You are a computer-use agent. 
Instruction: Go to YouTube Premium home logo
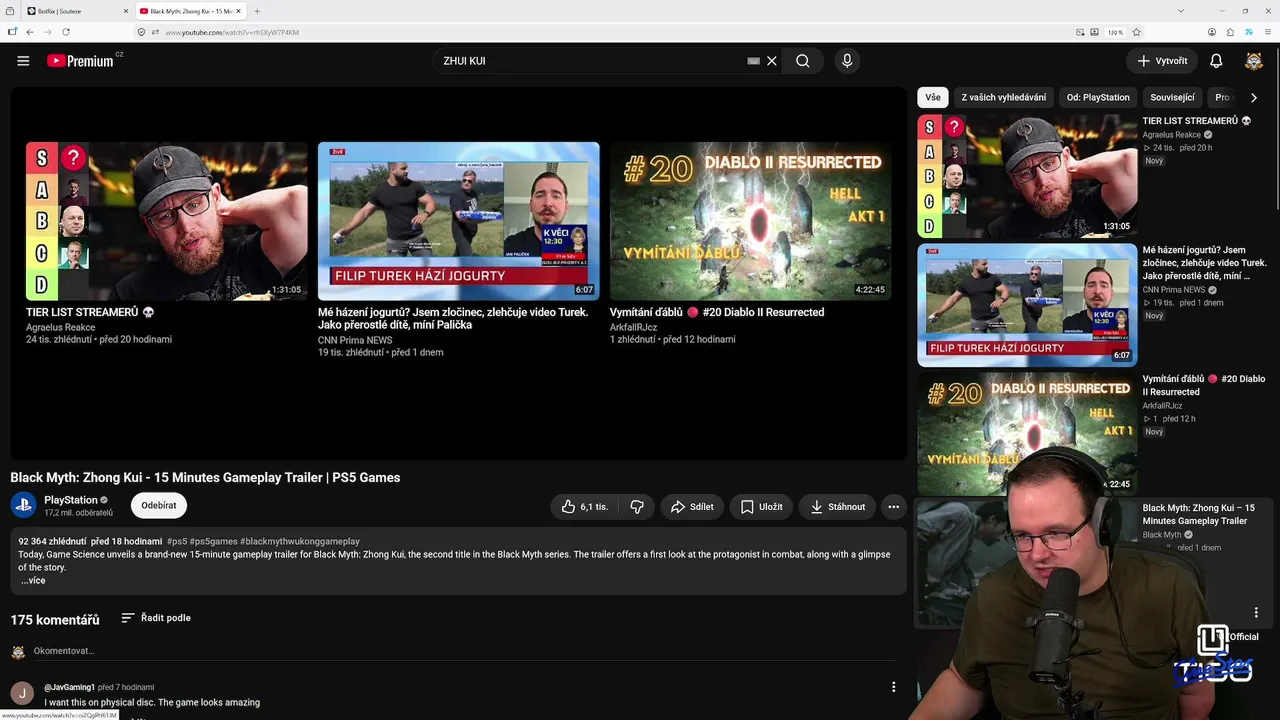(x=80, y=61)
